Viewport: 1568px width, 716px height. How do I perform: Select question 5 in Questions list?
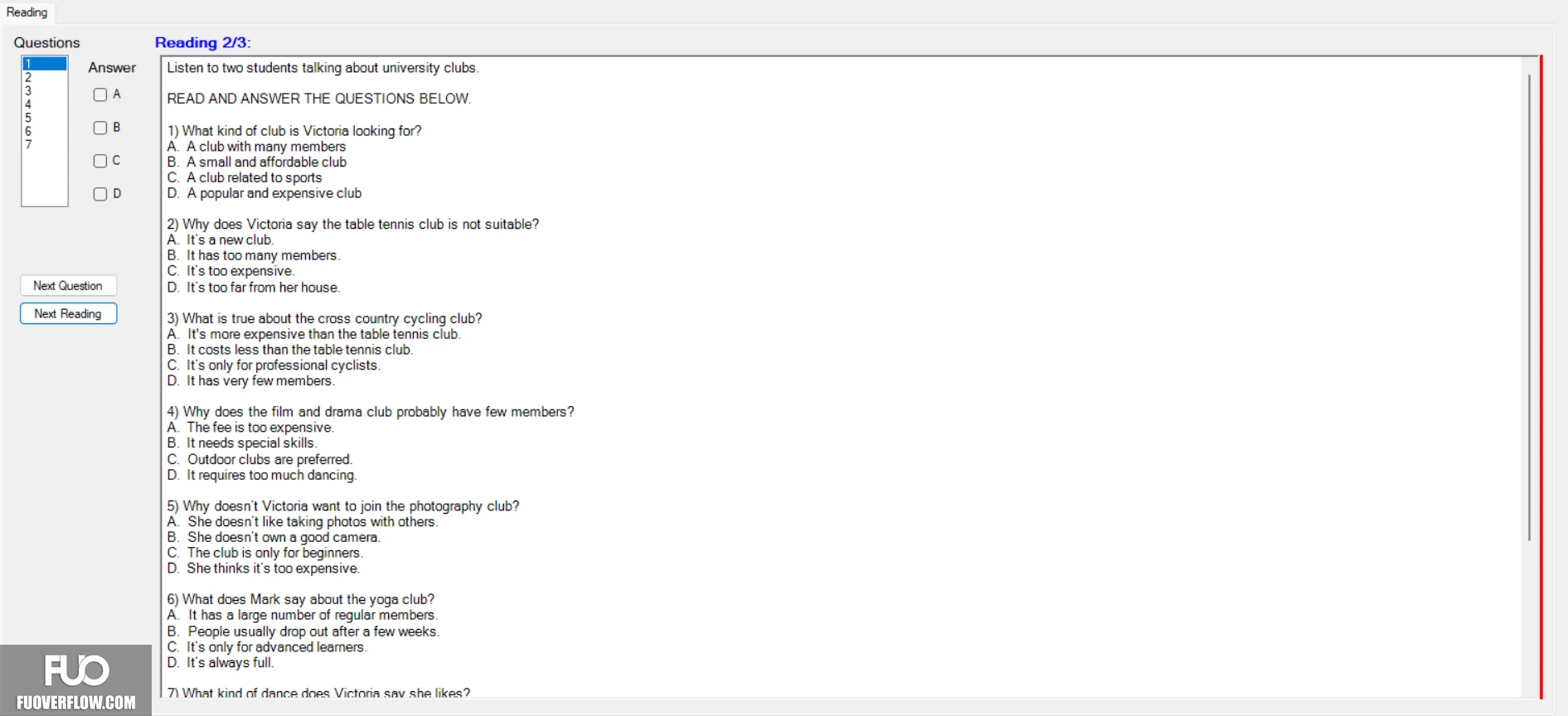[x=44, y=118]
